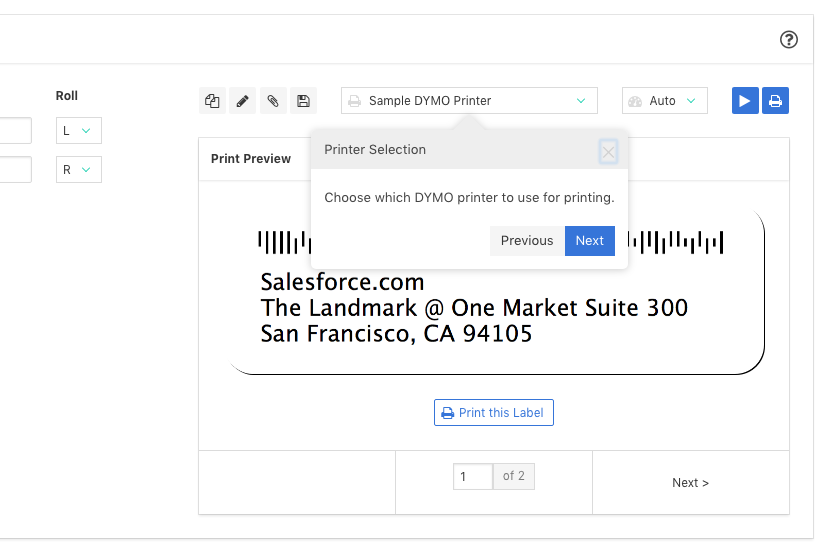Click Previous in the Printer Selection tour

[x=526, y=241]
